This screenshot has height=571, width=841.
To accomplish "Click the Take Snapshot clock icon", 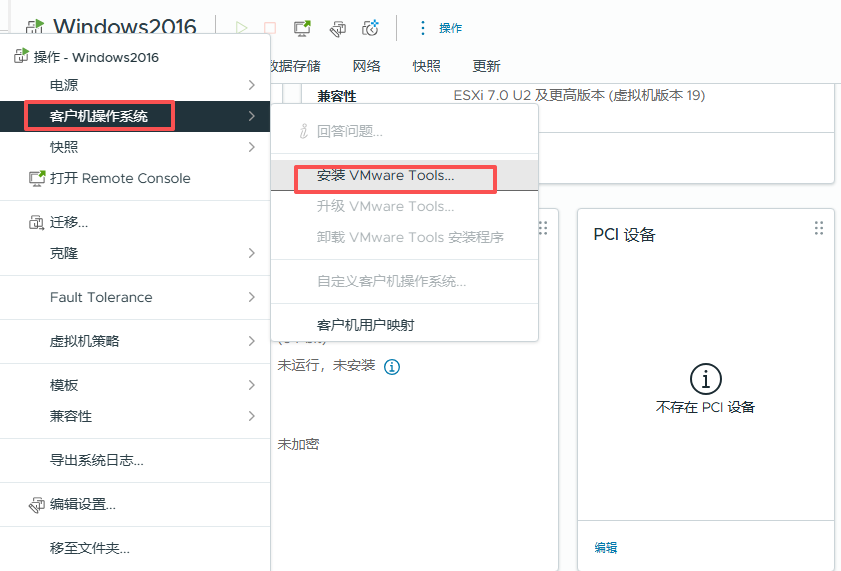I will pos(370,27).
